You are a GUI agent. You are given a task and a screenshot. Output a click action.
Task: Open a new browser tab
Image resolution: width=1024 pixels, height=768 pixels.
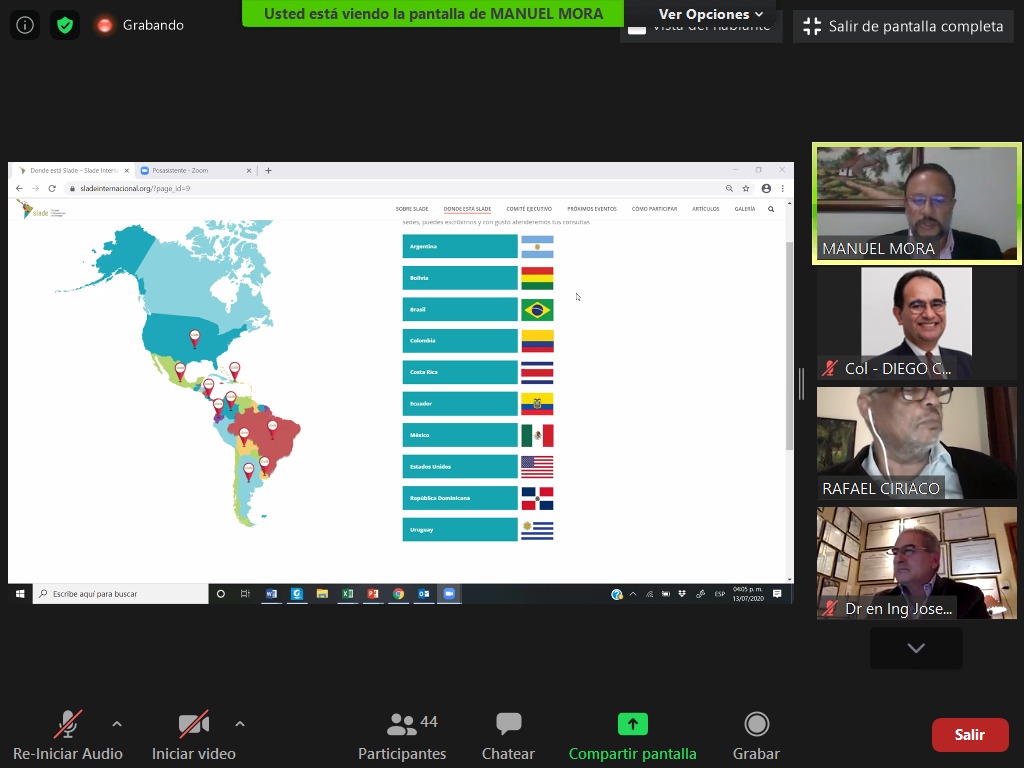click(x=268, y=170)
